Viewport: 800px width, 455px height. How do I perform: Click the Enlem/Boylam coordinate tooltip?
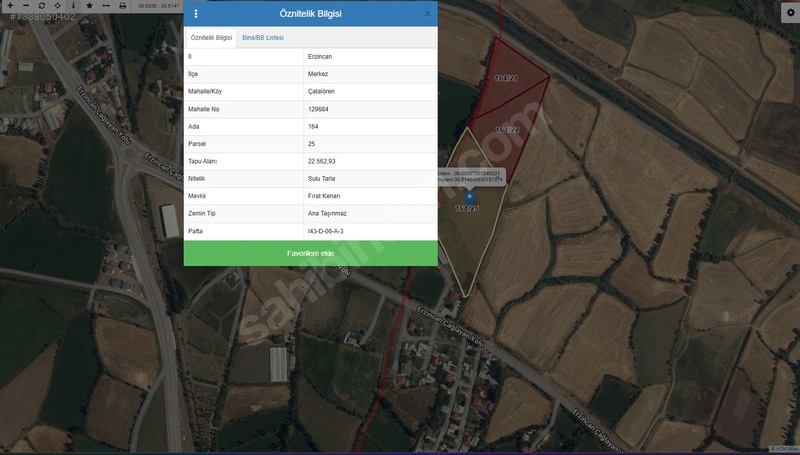click(471, 176)
